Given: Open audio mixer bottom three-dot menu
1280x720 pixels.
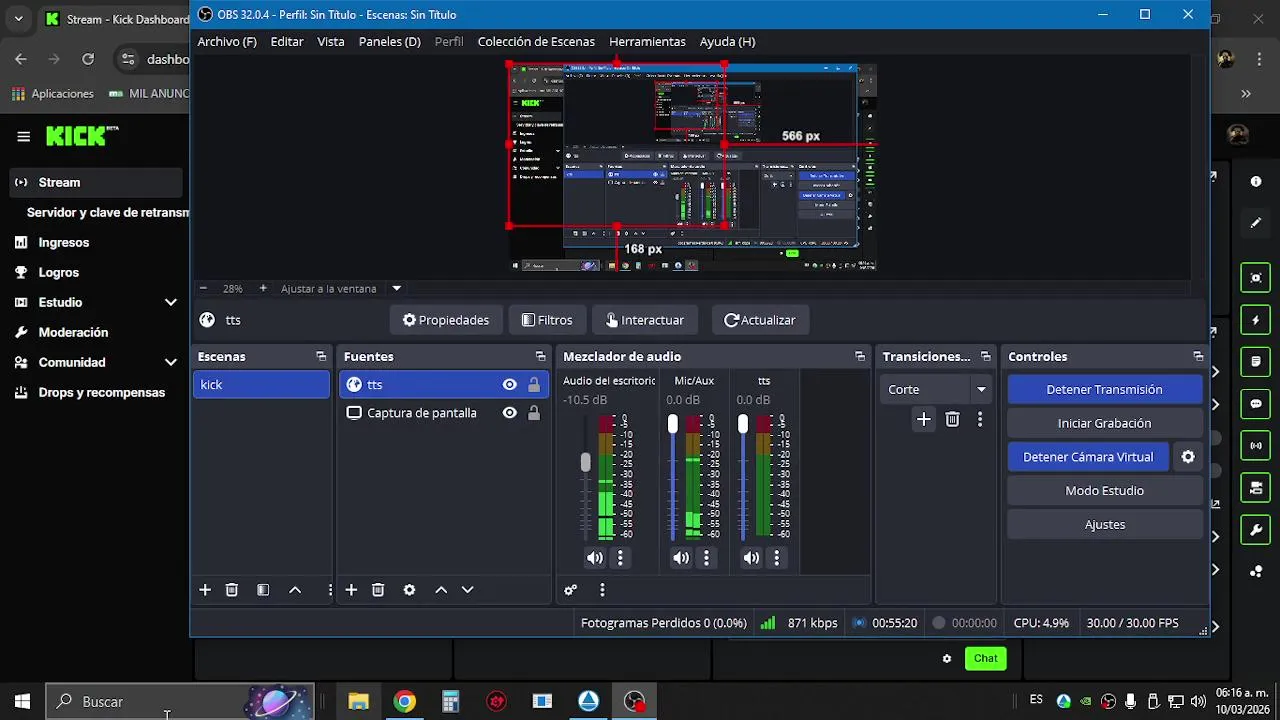Looking at the screenshot, I should tap(602, 590).
